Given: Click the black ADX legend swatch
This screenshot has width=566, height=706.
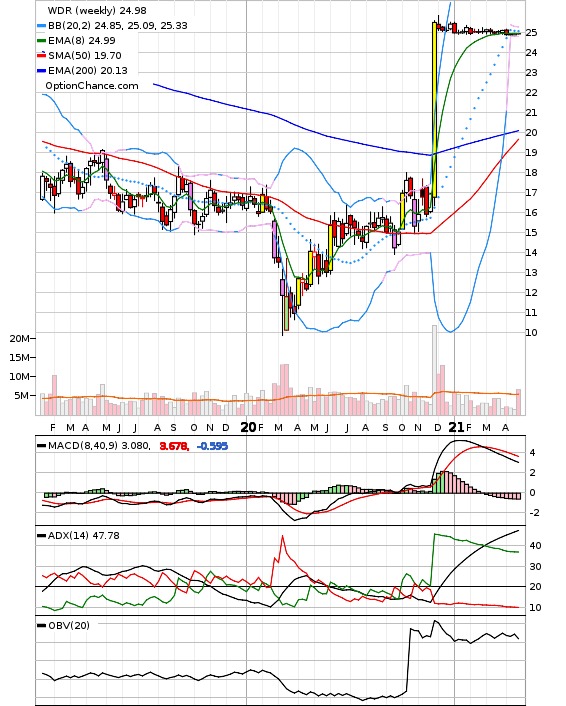Looking at the screenshot, I should point(41,536).
